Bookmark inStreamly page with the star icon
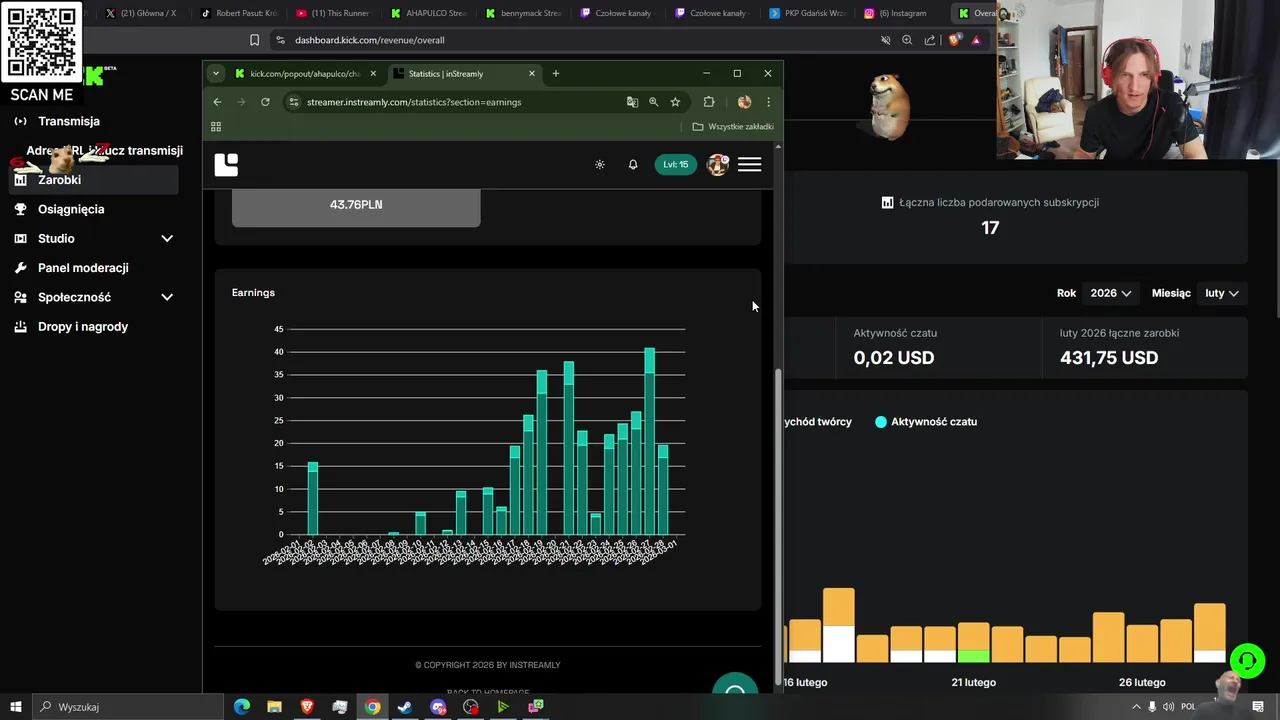Viewport: 1280px width, 720px height. click(675, 102)
